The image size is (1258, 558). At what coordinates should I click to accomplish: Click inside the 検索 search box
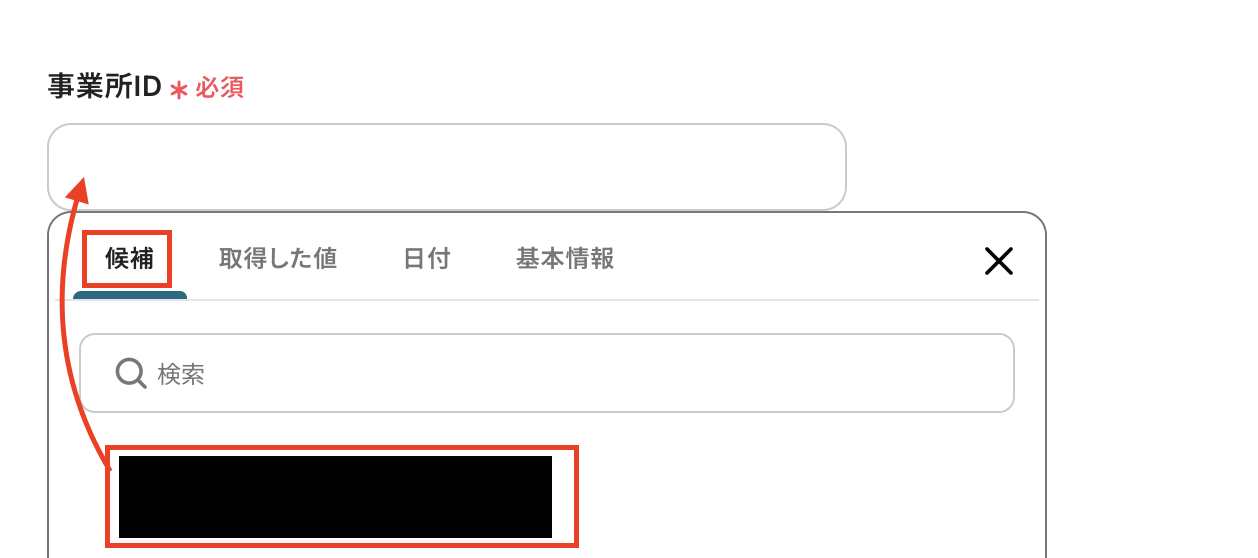tap(547, 373)
